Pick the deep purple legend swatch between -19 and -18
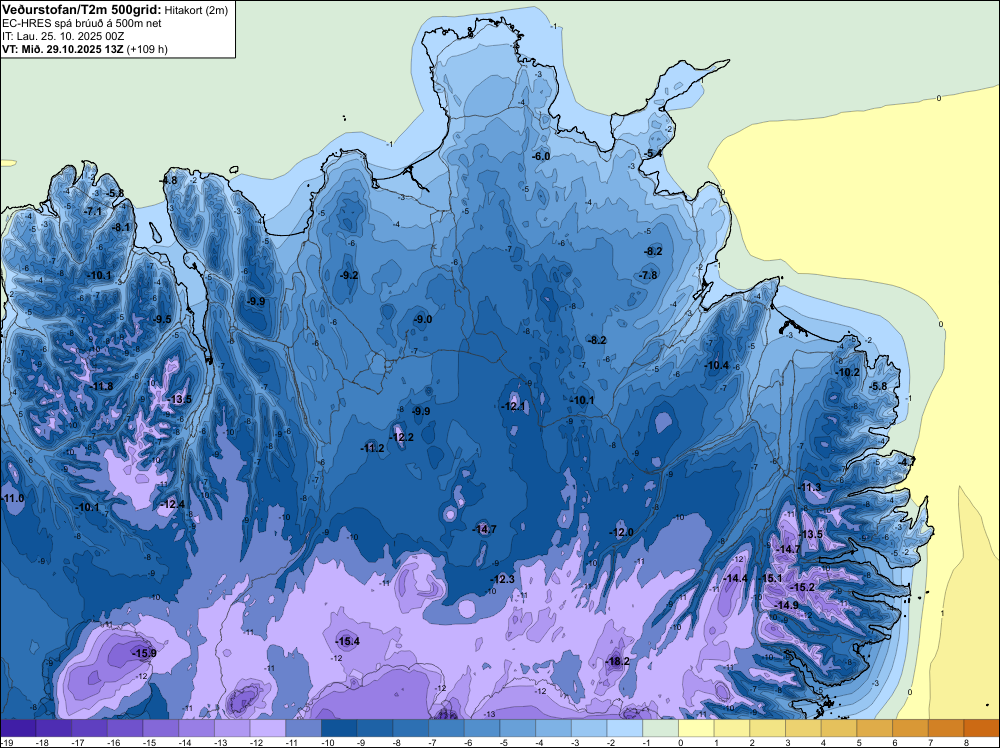Viewport: 1000px width, 748px height. 18,728
